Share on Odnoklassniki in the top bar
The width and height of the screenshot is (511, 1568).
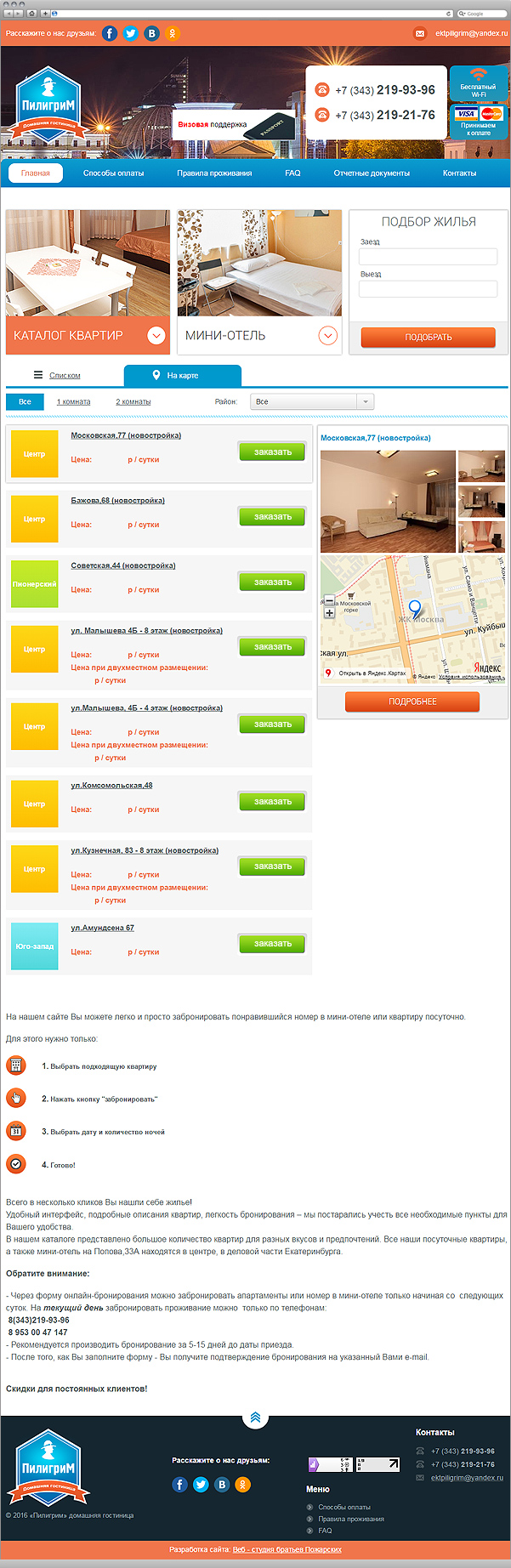(x=173, y=33)
